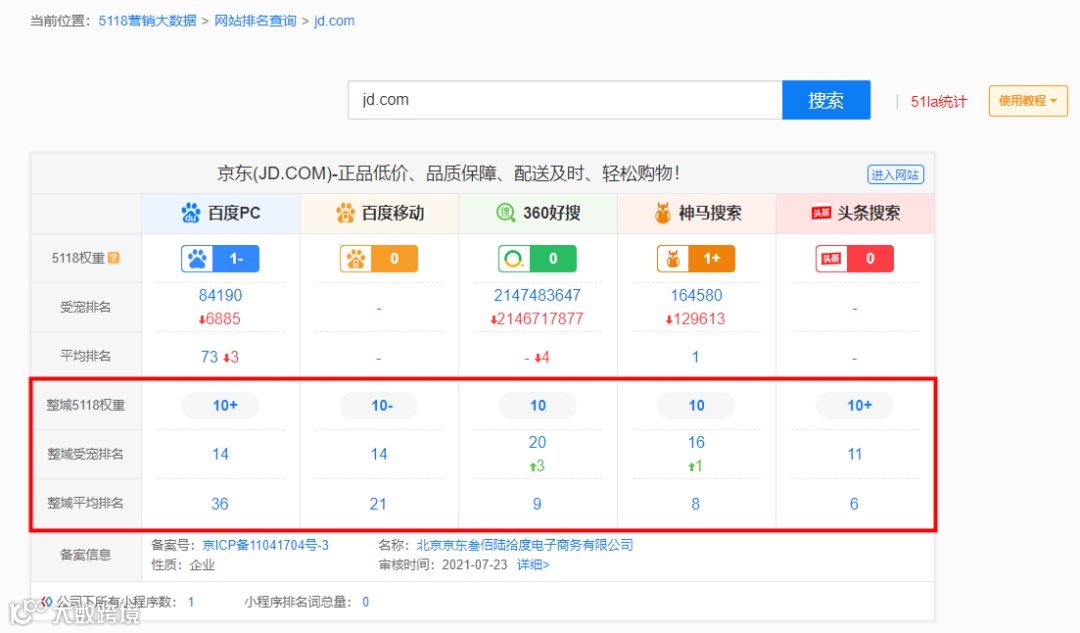1080x633 pixels.
Task: Click 整域5118权重 pill 10- under 百度移动
Action: pyautogui.click(x=379, y=405)
